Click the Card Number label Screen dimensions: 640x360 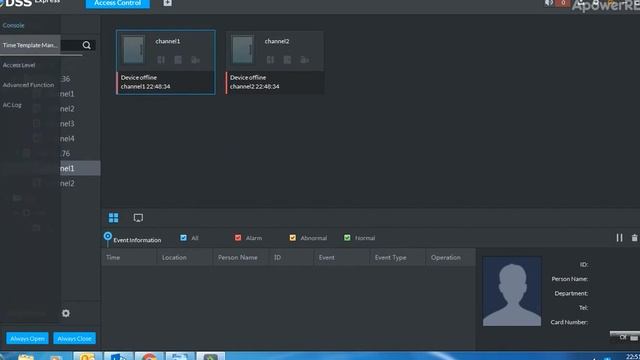point(569,322)
